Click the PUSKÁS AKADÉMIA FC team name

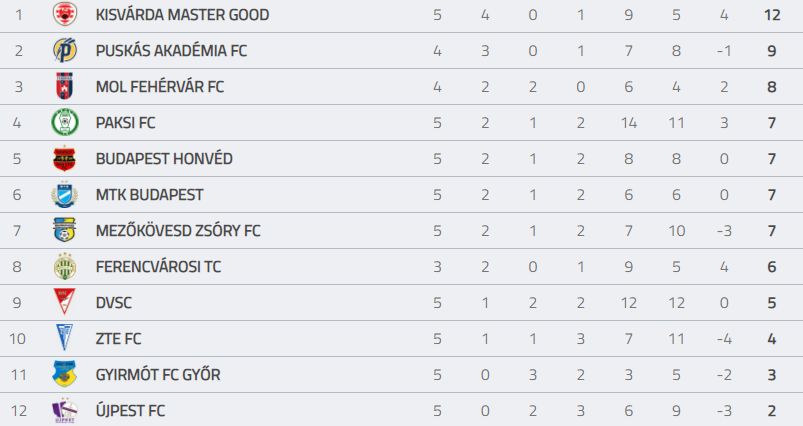point(172,51)
